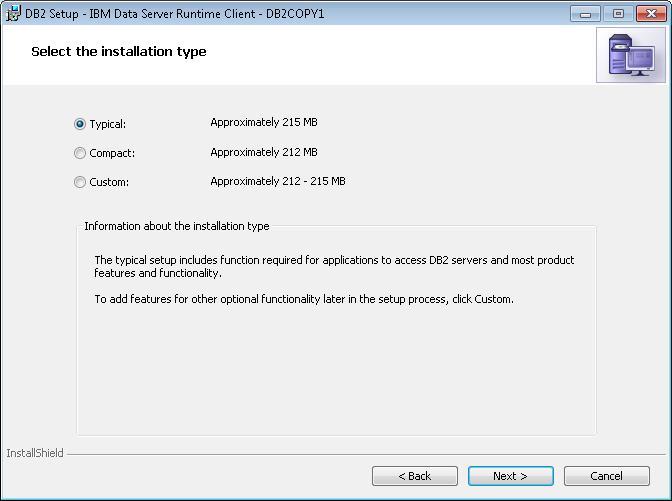Click 'Information about the installation type' label
Viewport: 672px width, 501px height.
(x=177, y=226)
